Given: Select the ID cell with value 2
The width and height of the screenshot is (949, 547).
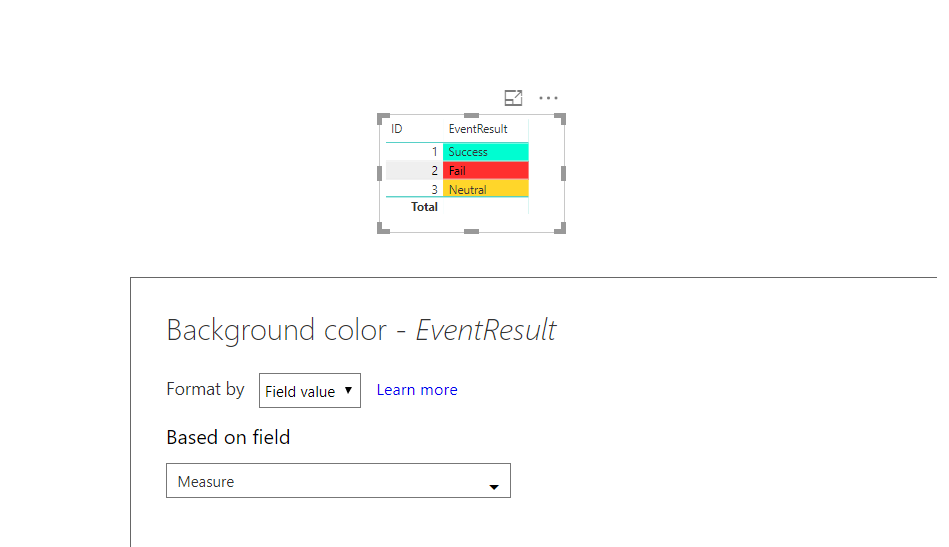Looking at the screenshot, I should (x=415, y=171).
